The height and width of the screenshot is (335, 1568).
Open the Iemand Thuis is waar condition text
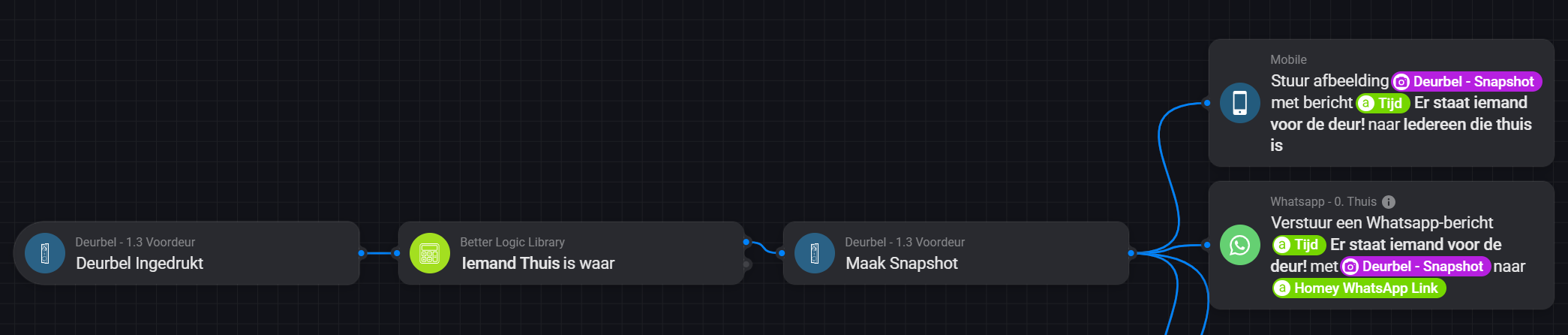coord(538,264)
